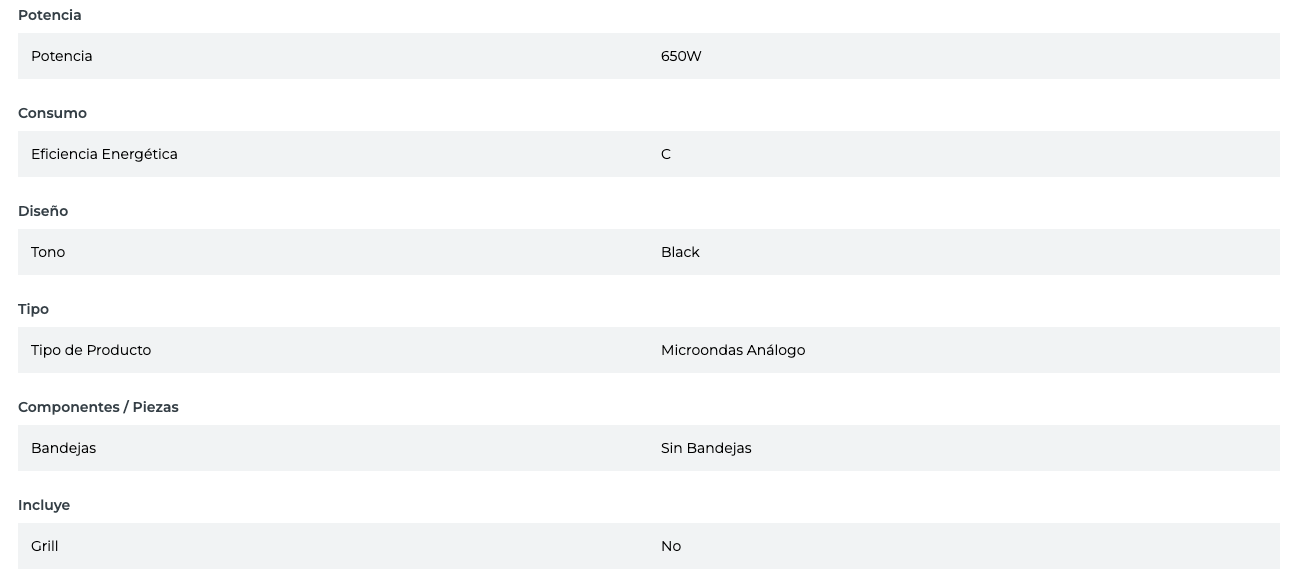Click the Grill row label
The height and width of the screenshot is (577, 1291).
click(x=45, y=546)
